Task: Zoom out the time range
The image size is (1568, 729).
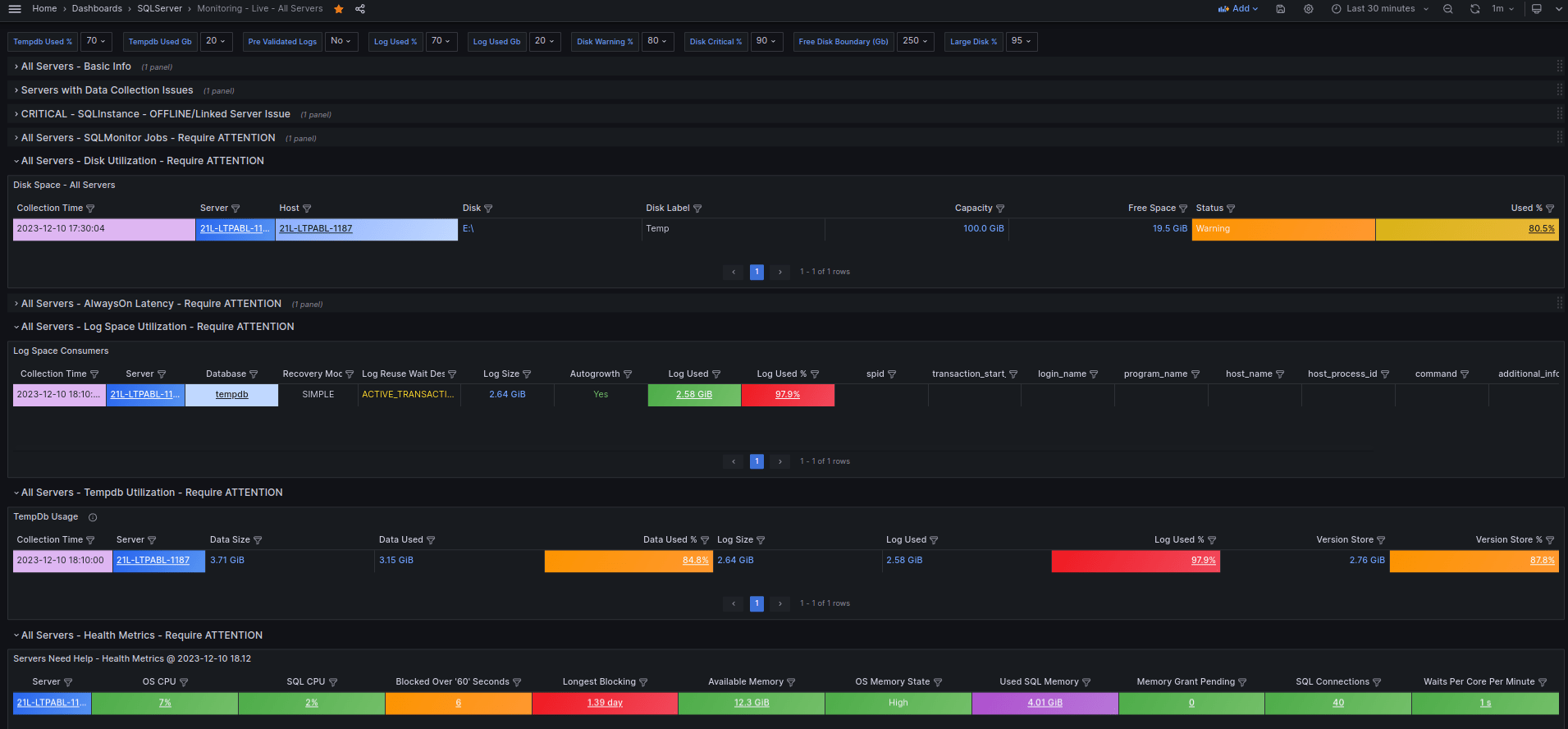Action: [1448, 9]
